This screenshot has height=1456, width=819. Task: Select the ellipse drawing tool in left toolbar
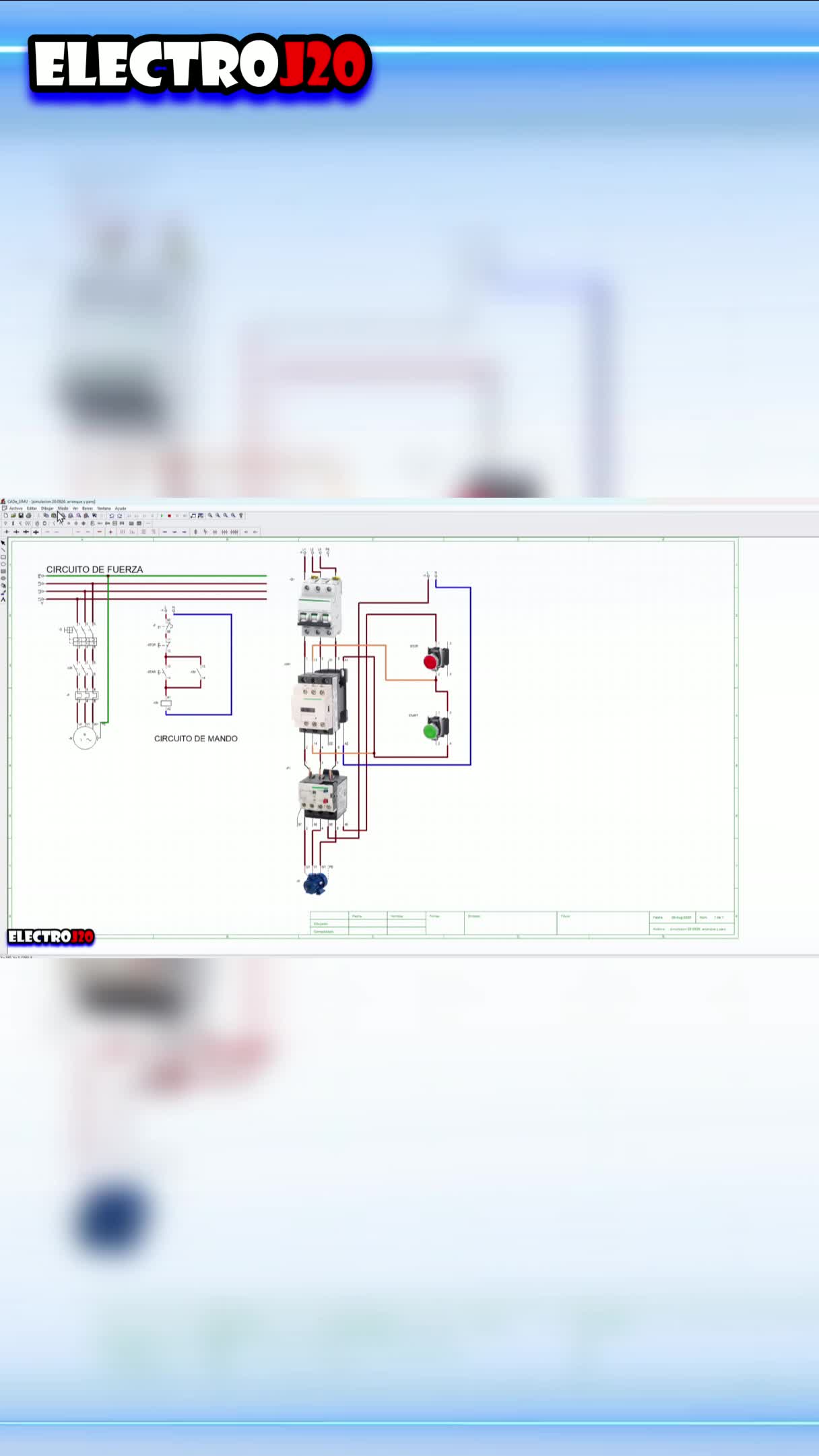pyautogui.click(x=3, y=564)
